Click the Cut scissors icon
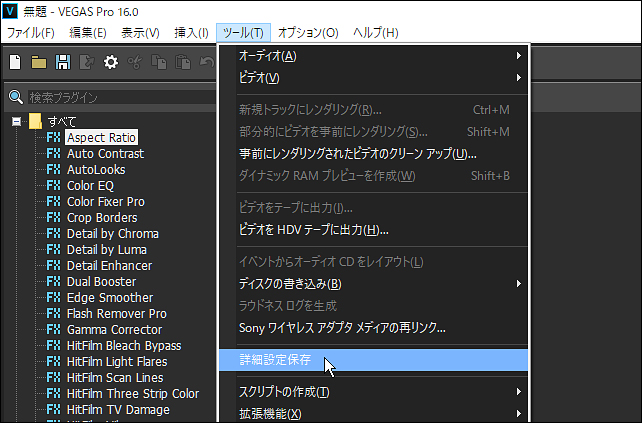 coord(135,62)
